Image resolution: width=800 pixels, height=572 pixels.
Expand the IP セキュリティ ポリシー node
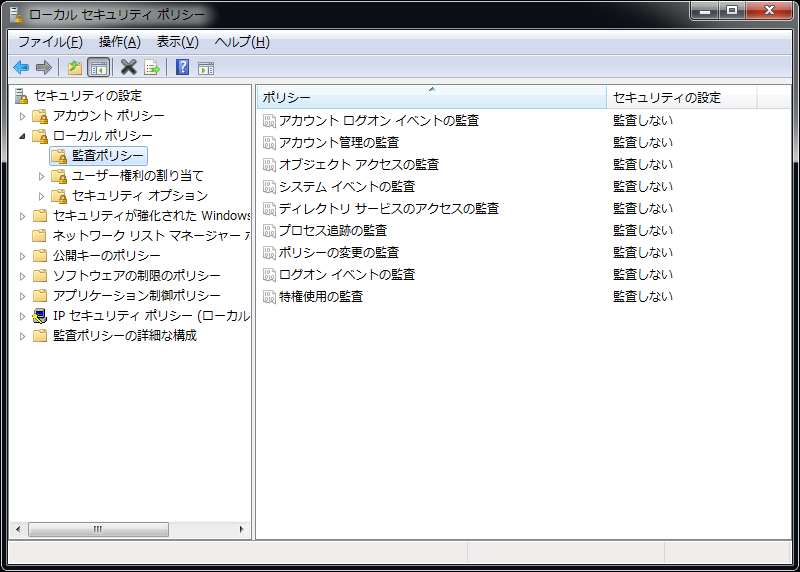(x=22, y=316)
